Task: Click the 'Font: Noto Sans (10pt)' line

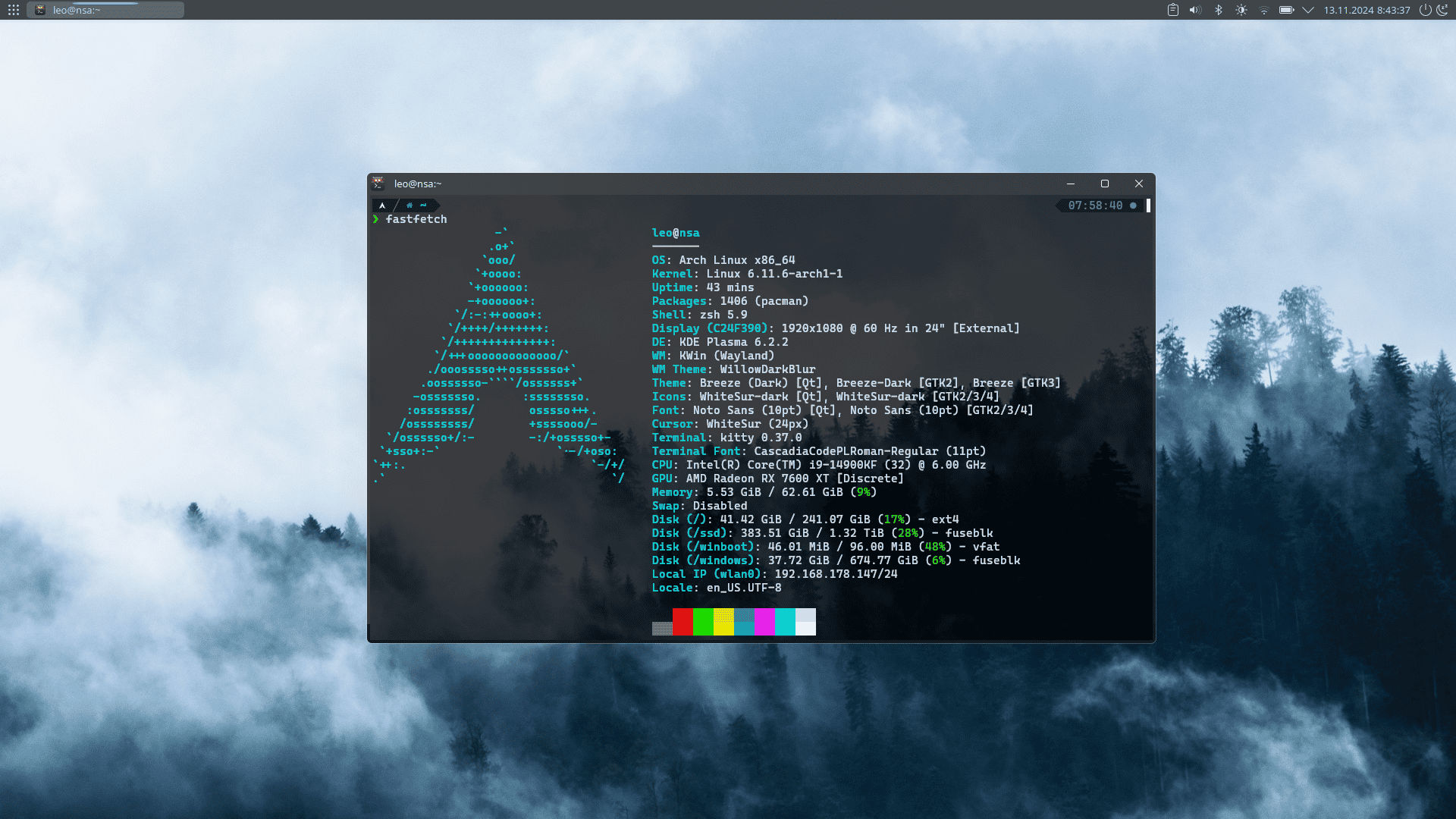Action: click(x=843, y=410)
